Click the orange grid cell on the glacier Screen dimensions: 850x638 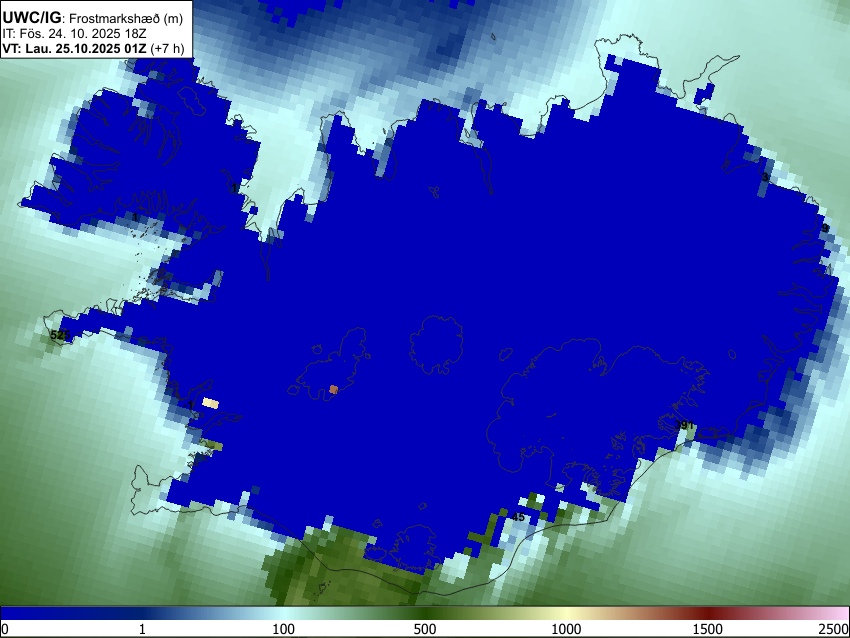tap(333, 389)
